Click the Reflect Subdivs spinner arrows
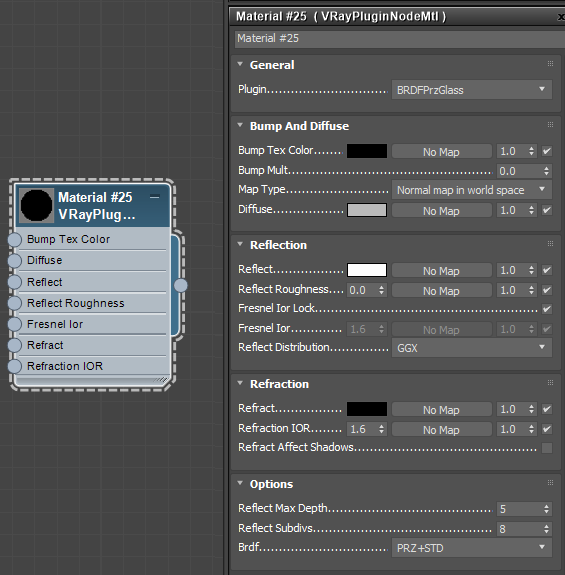The image size is (565, 575). pyautogui.click(x=546, y=529)
